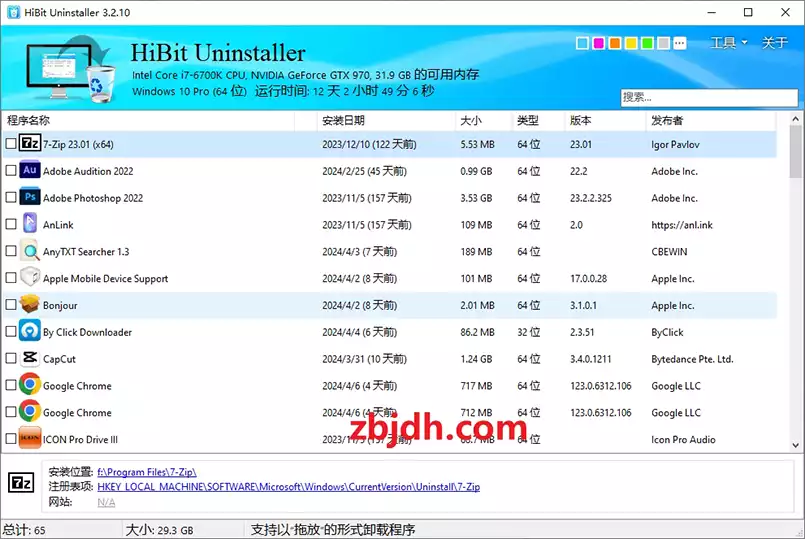
Task: Select the gray theme color swatch
Action: pyautogui.click(x=663, y=43)
